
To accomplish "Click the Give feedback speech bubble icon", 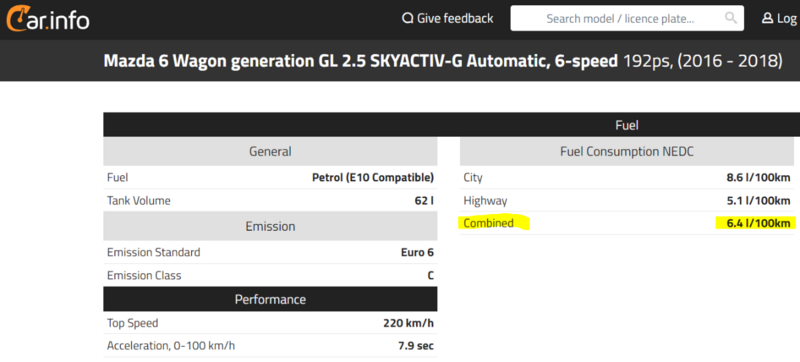I will tap(407, 19).
